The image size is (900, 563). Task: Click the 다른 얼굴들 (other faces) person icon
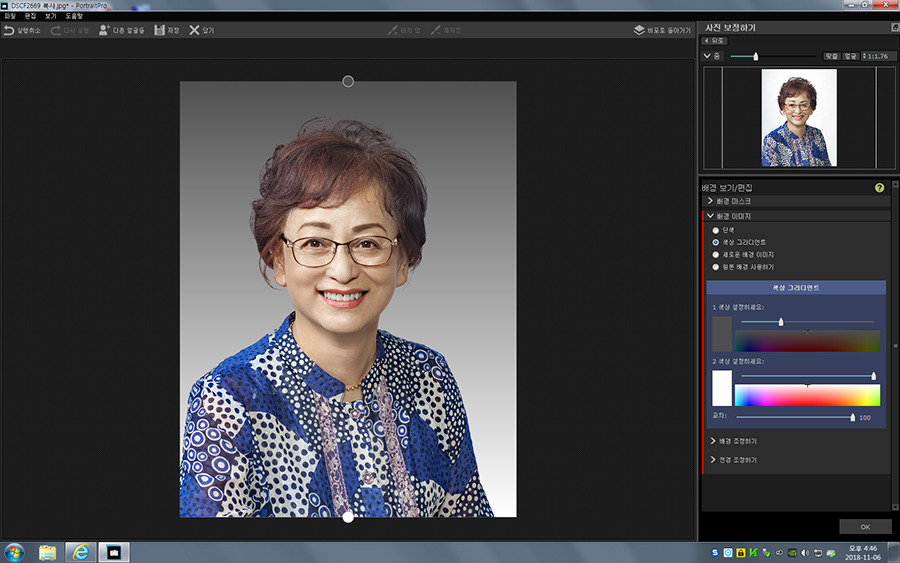pyautogui.click(x=104, y=30)
